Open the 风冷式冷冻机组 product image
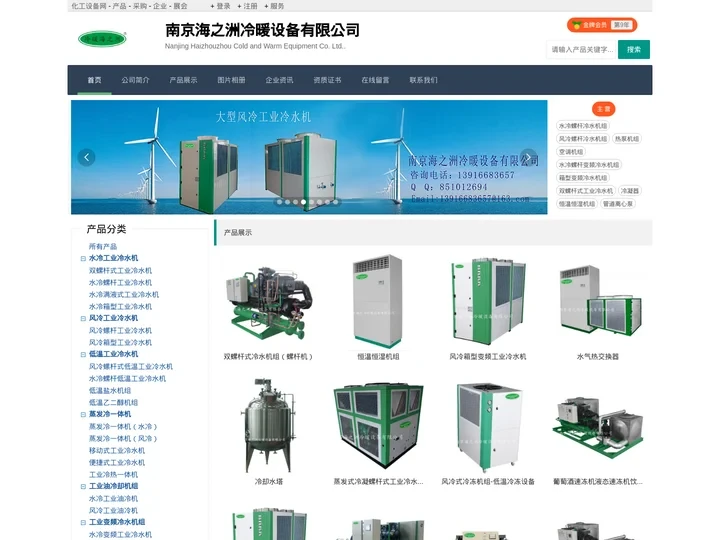Viewport: 720px width, 540px height. (x=488, y=427)
